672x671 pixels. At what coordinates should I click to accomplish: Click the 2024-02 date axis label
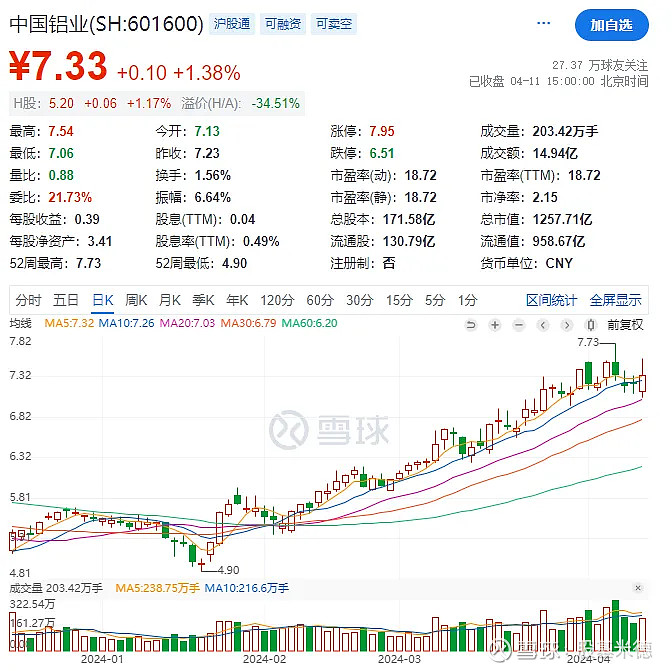tap(264, 659)
